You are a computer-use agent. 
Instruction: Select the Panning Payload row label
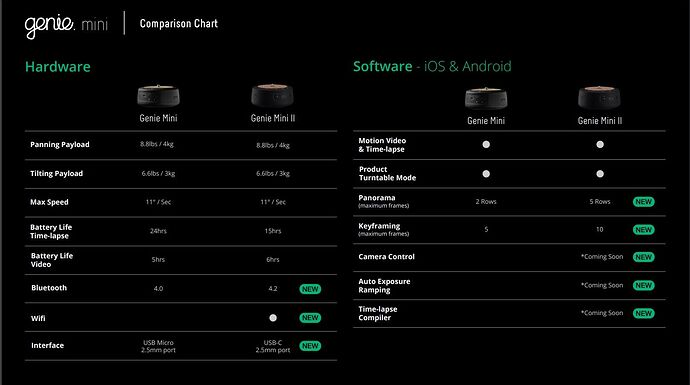pos(60,145)
